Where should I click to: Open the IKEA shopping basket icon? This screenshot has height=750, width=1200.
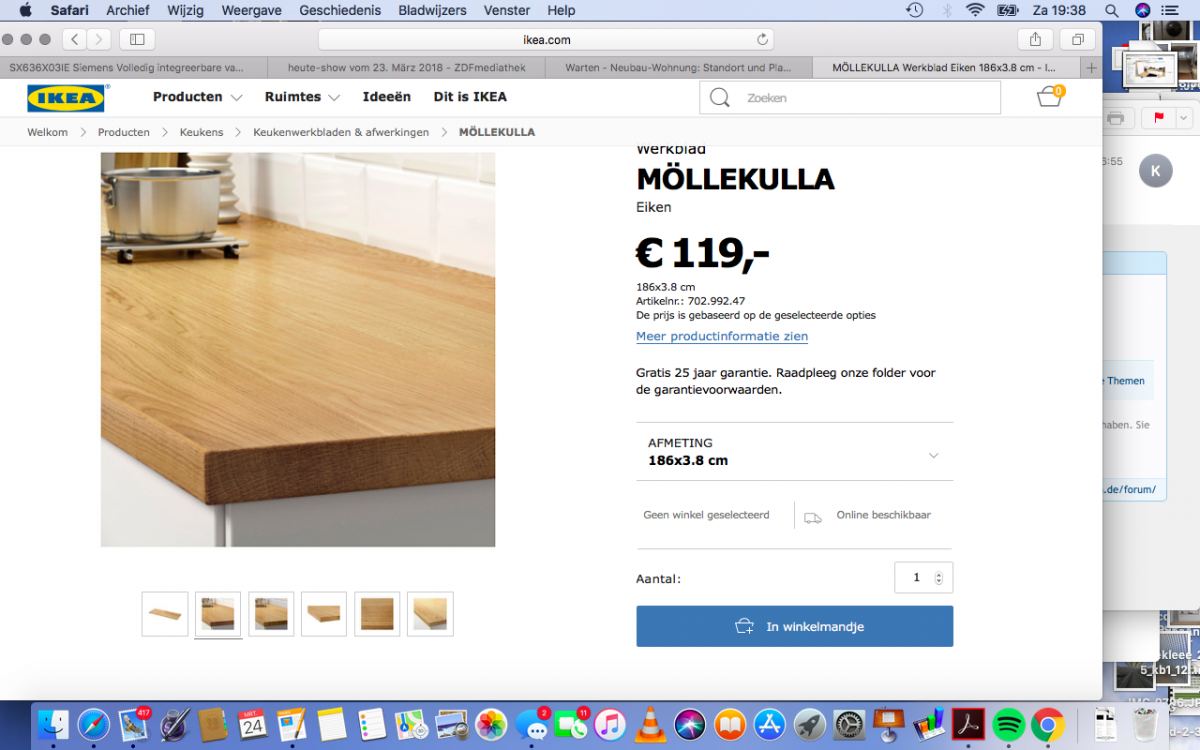[x=1049, y=97]
